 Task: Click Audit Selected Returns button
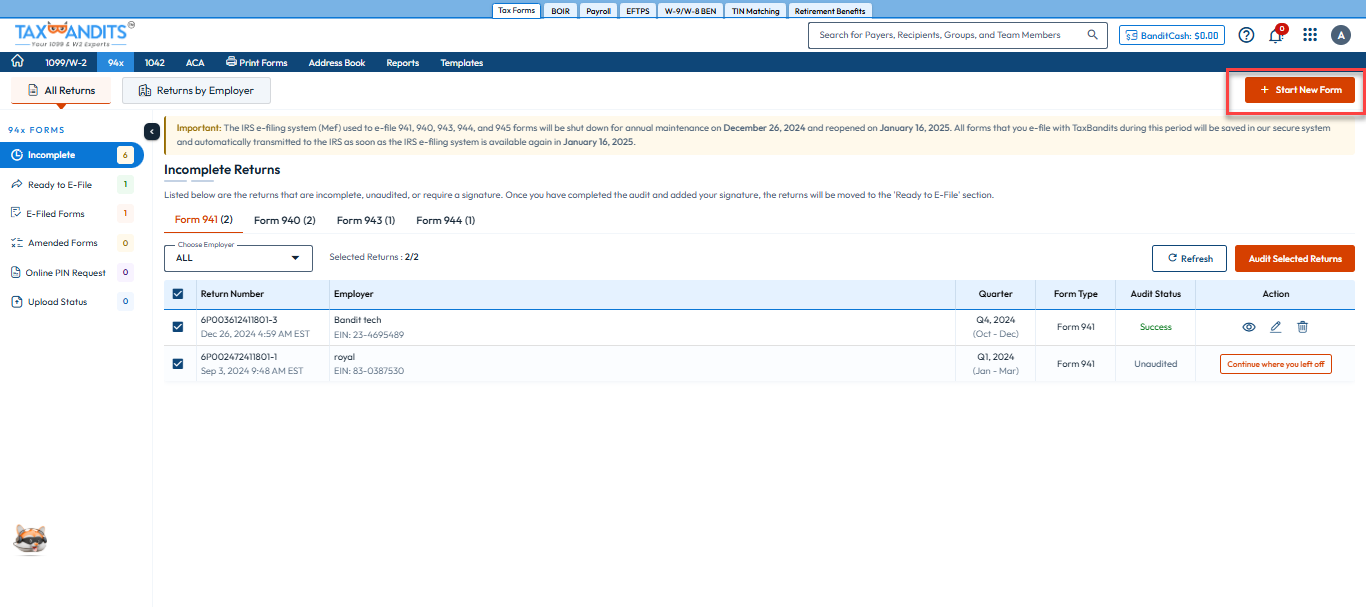click(1295, 258)
